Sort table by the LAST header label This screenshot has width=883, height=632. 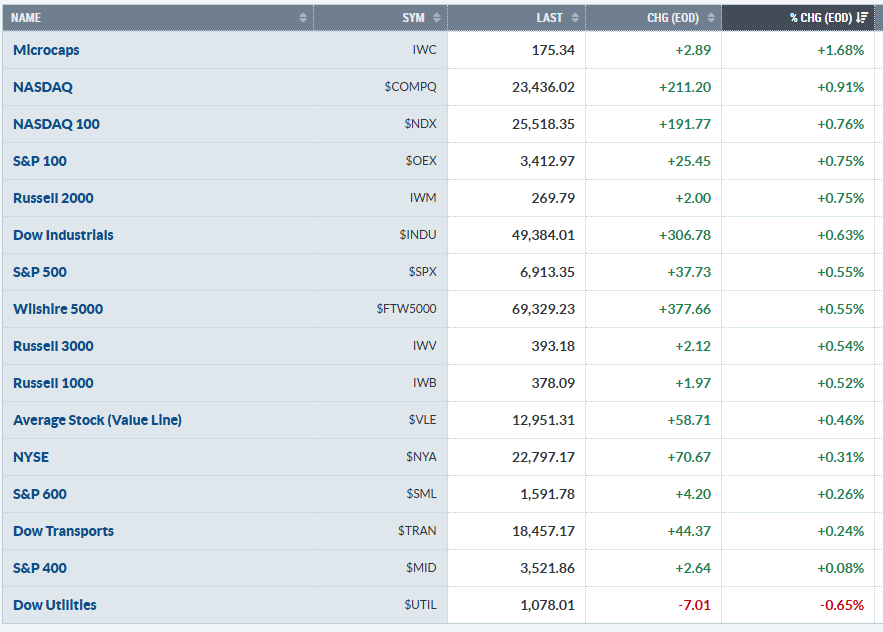pos(550,18)
